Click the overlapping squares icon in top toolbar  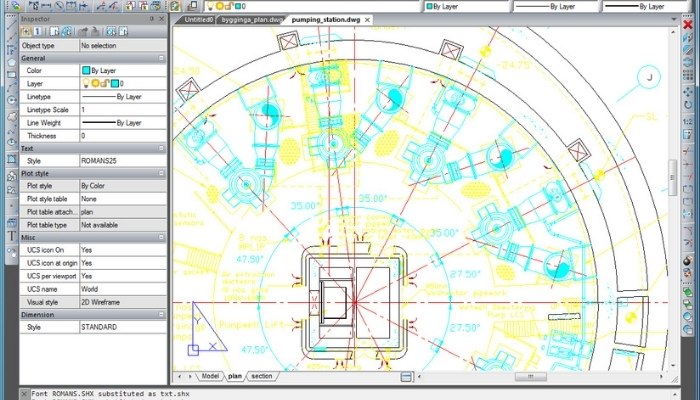[x=193, y=6]
